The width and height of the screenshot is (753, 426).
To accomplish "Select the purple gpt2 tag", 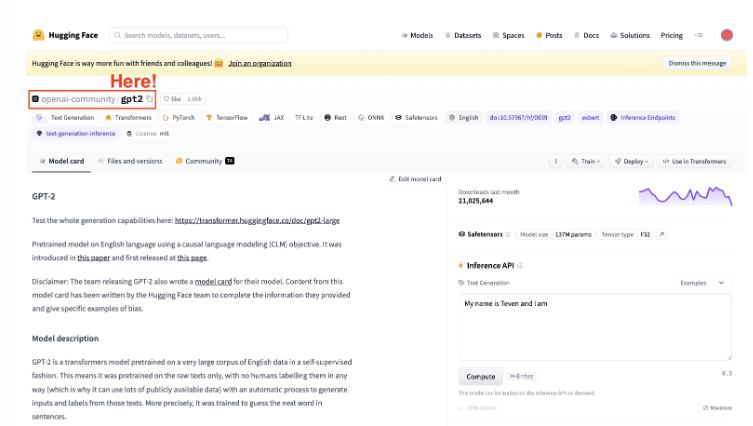I will (x=565, y=118).
